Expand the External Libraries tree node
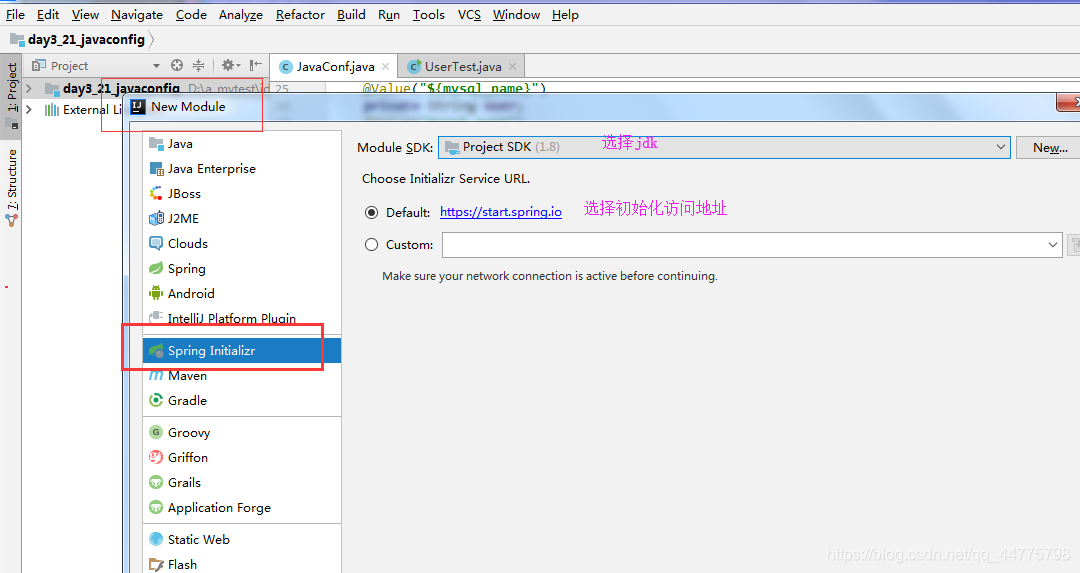The image size is (1080, 573). [29, 110]
